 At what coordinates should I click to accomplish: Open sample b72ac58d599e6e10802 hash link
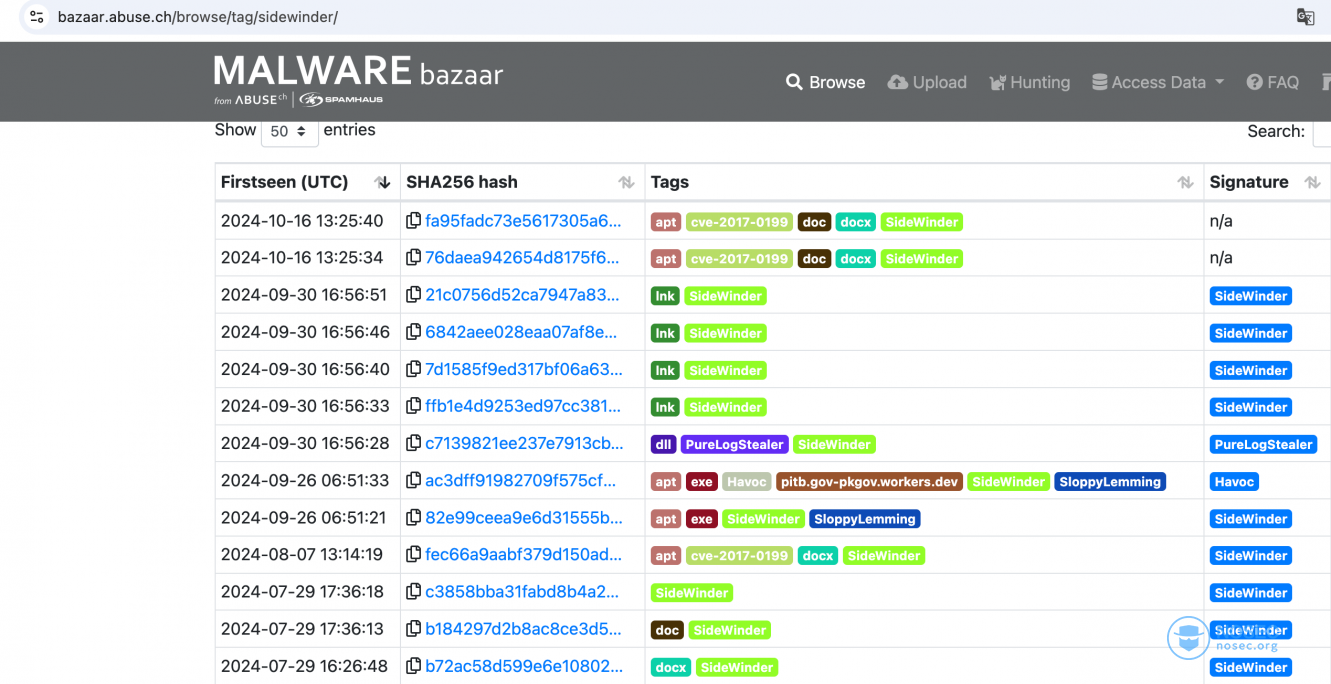tap(524, 666)
